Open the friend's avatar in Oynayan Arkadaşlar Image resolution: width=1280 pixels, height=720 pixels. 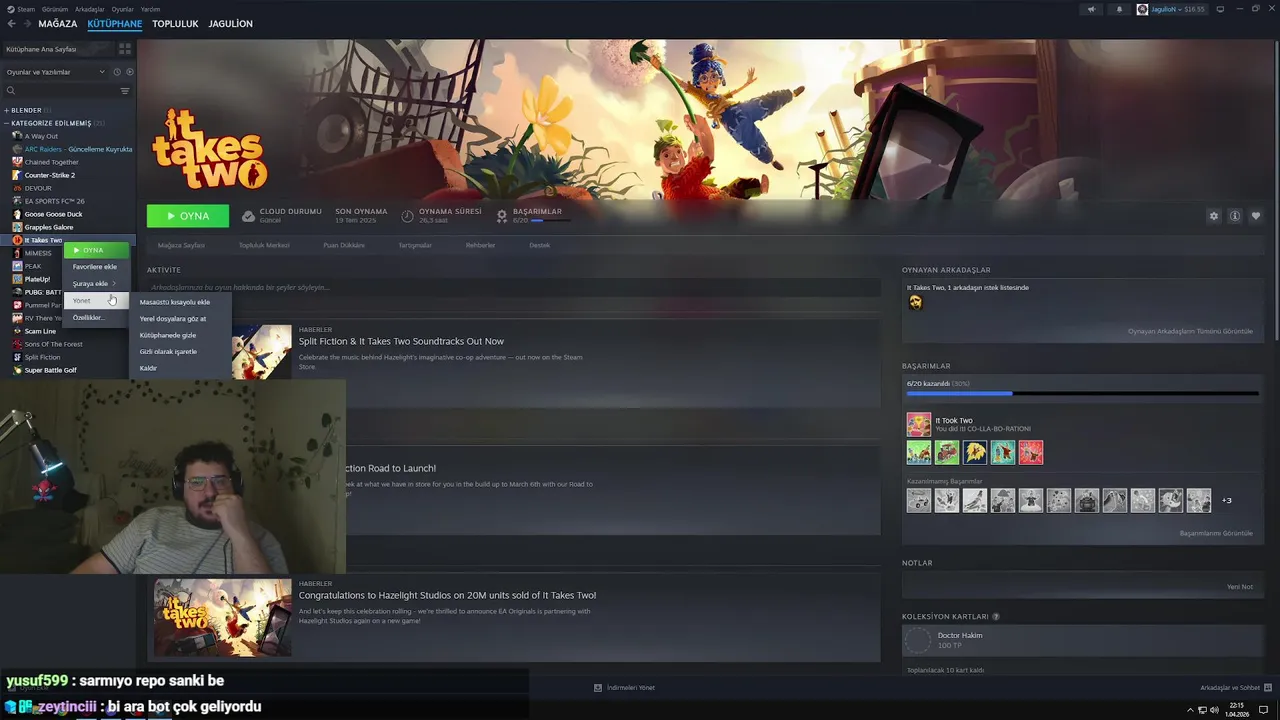[x=915, y=302]
